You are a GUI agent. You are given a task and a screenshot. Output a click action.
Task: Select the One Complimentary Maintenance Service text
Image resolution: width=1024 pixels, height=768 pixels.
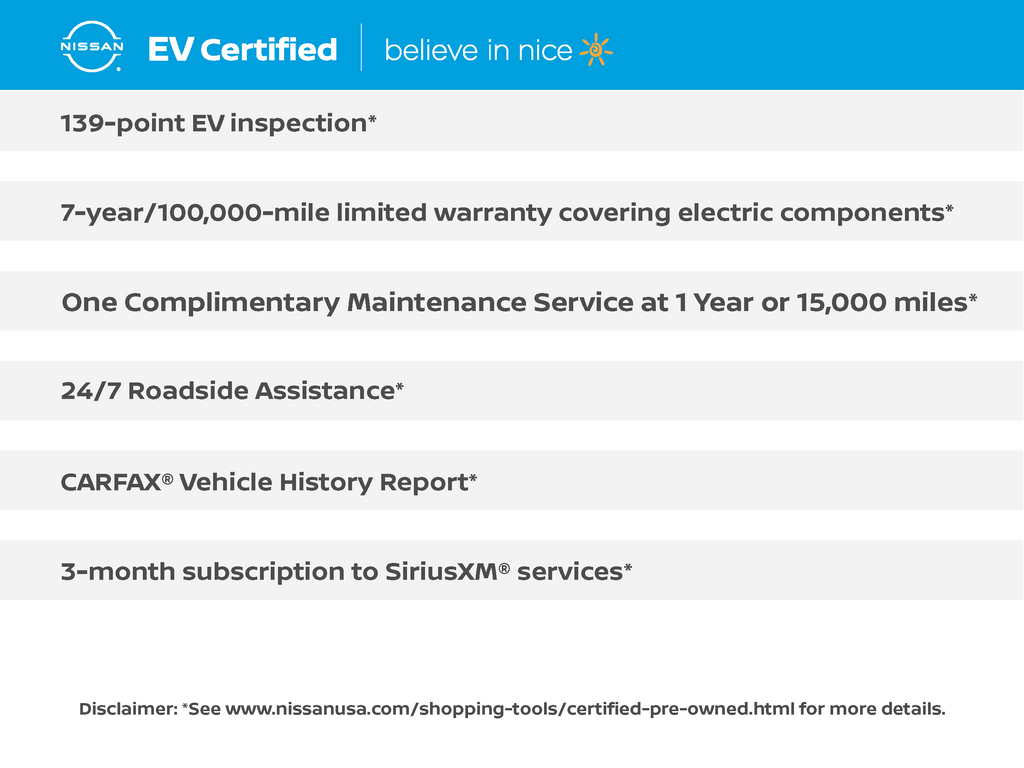[x=514, y=302]
